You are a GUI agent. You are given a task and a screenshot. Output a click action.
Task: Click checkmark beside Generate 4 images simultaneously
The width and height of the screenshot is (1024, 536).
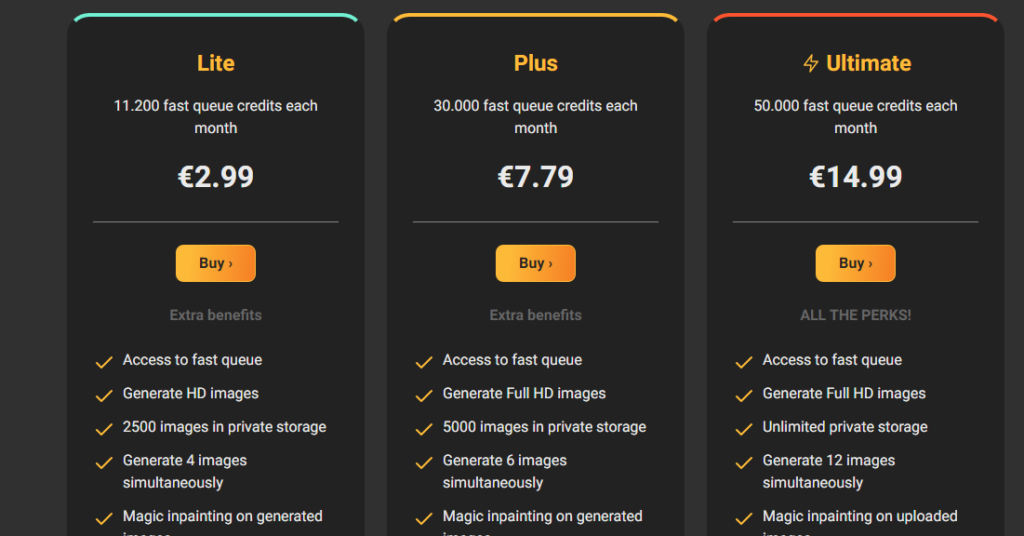click(x=104, y=463)
